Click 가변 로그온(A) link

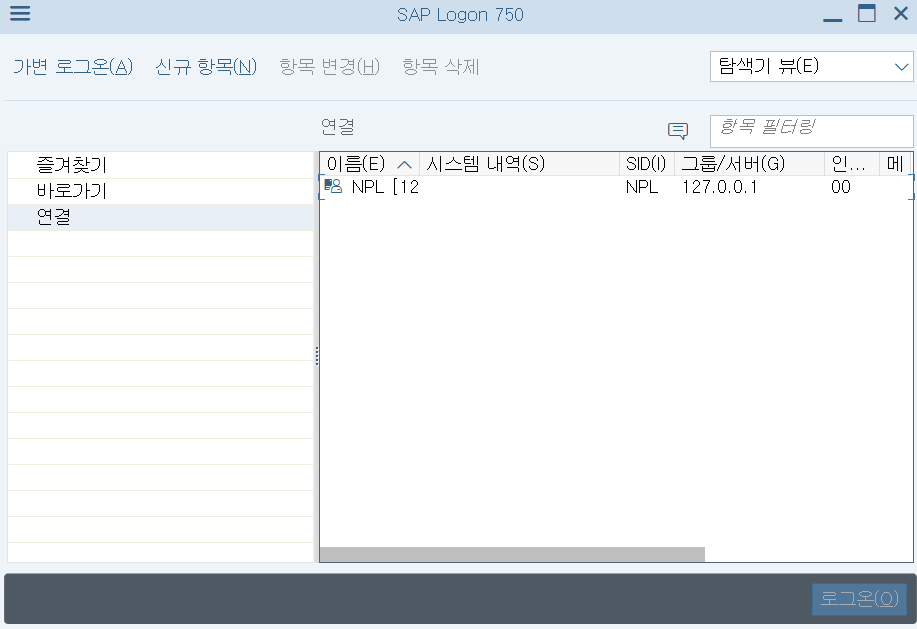tap(73, 67)
